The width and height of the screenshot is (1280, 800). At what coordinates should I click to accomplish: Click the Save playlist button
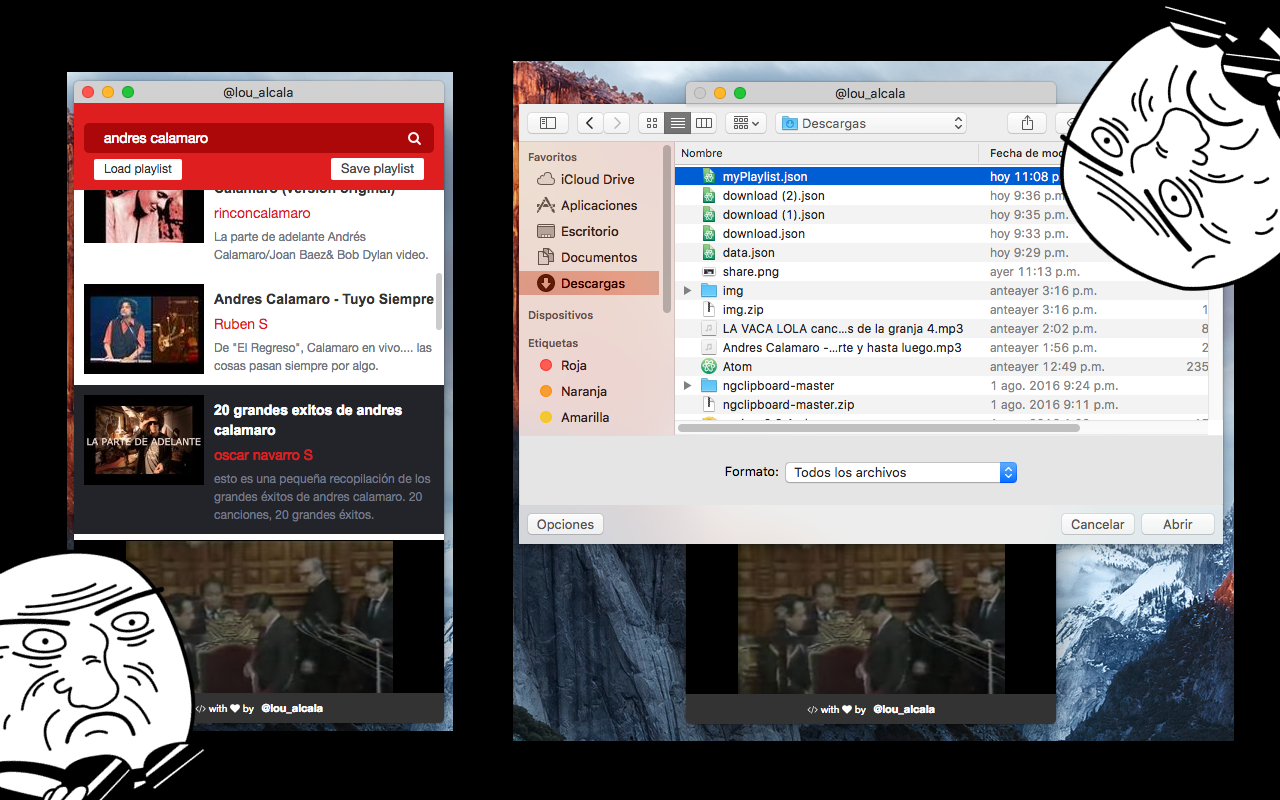coord(377,169)
